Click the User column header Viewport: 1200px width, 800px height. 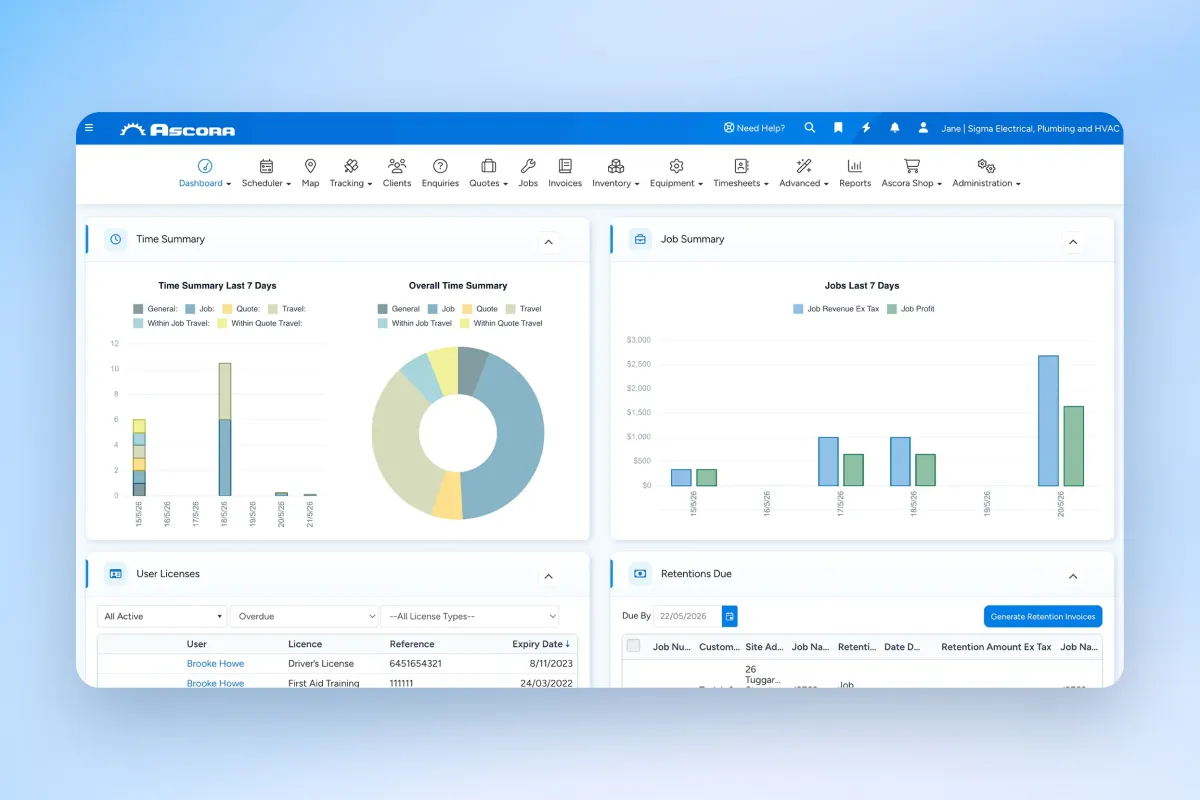click(x=197, y=644)
